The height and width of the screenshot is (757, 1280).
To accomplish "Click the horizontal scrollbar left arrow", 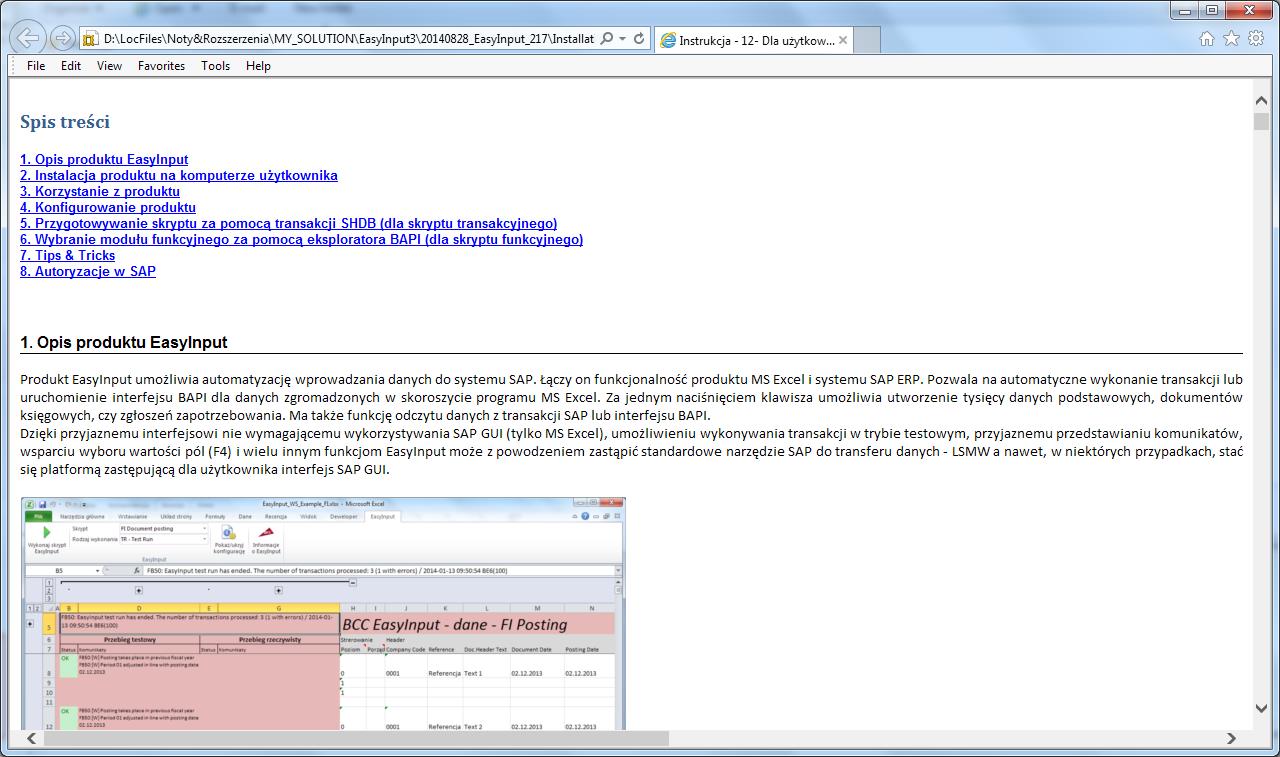I will 32,738.
